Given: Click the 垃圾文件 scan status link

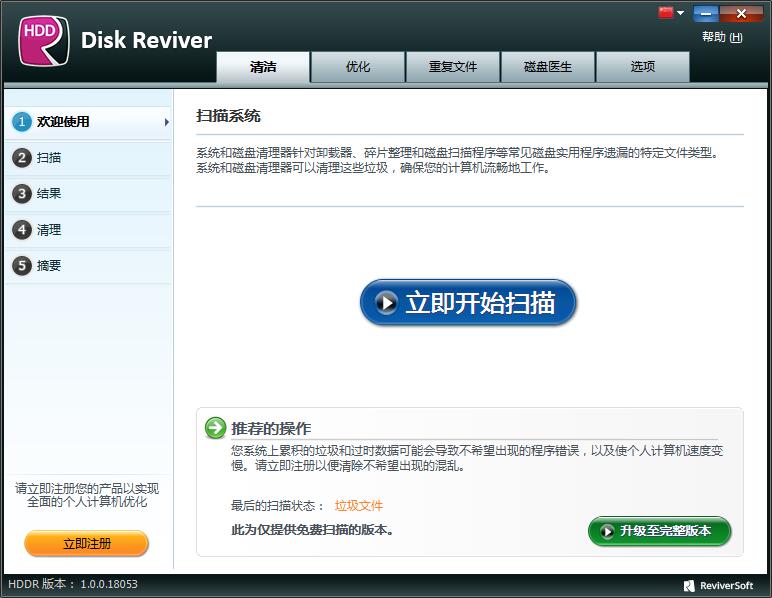Looking at the screenshot, I should point(358,505).
